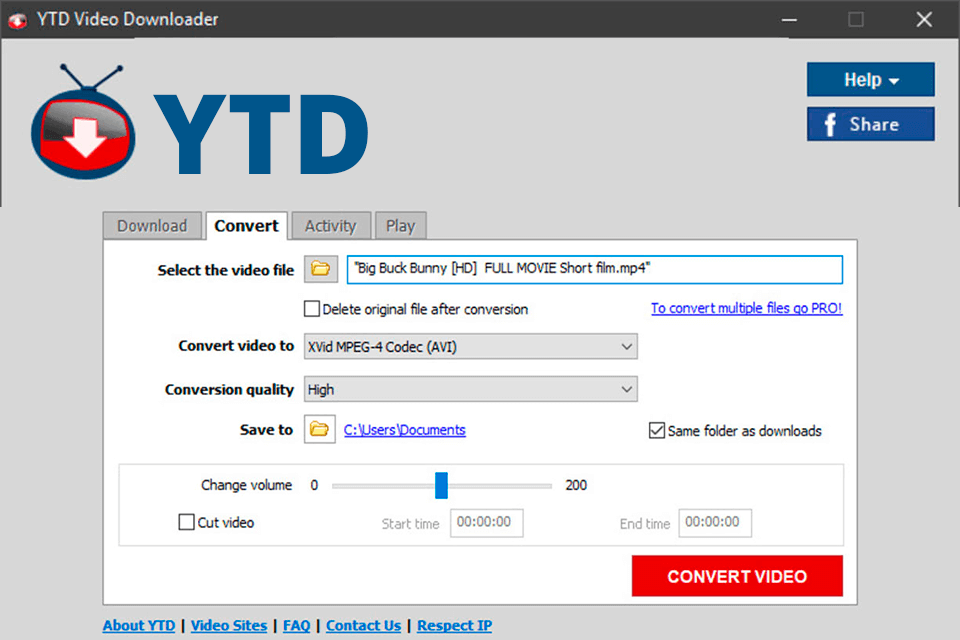Open the Respect IP link
Image resolution: width=960 pixels, height=640 pixels.
click(454, 626)
